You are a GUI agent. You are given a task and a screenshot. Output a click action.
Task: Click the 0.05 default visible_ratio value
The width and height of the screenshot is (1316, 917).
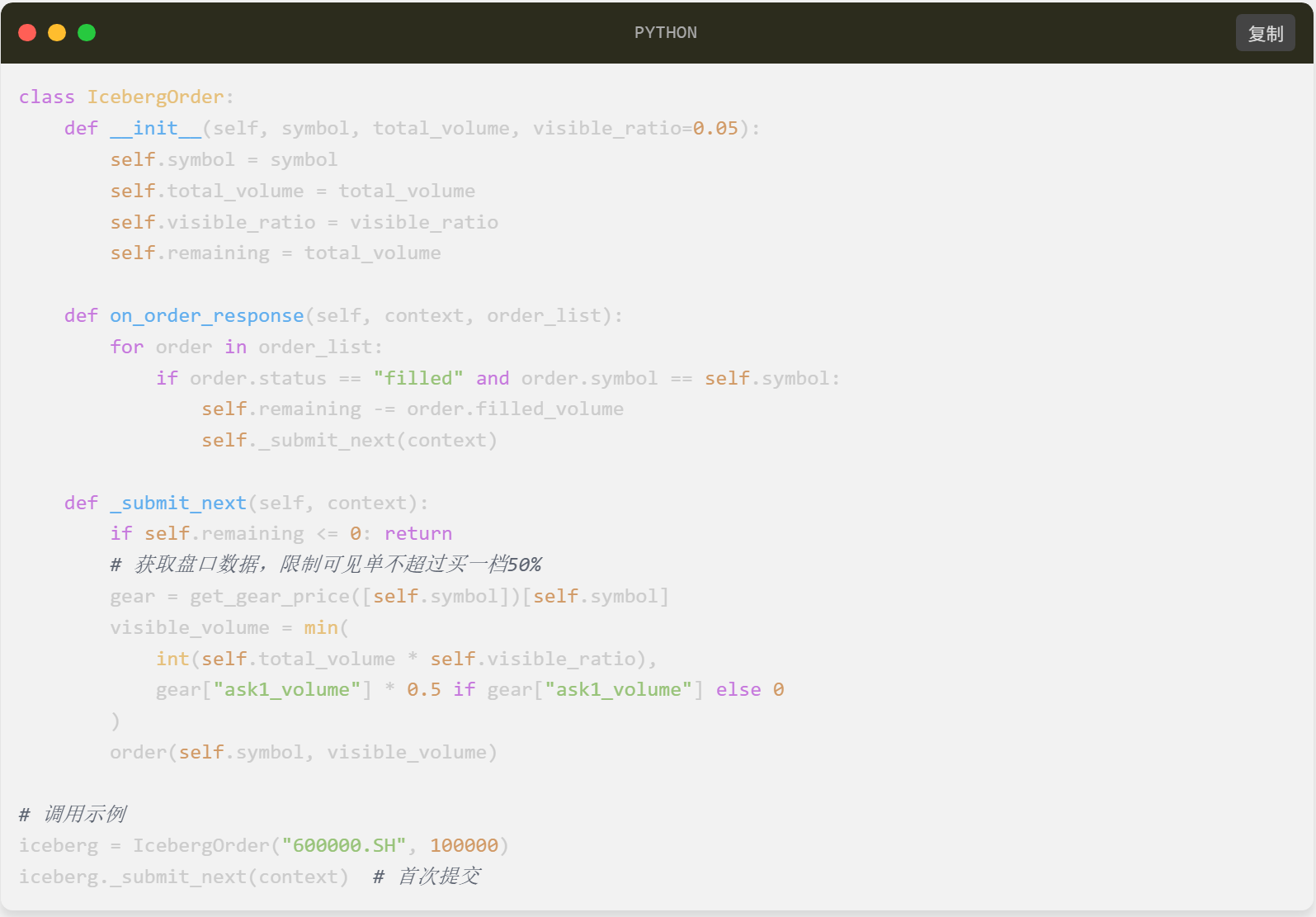[x=715, y=128]
